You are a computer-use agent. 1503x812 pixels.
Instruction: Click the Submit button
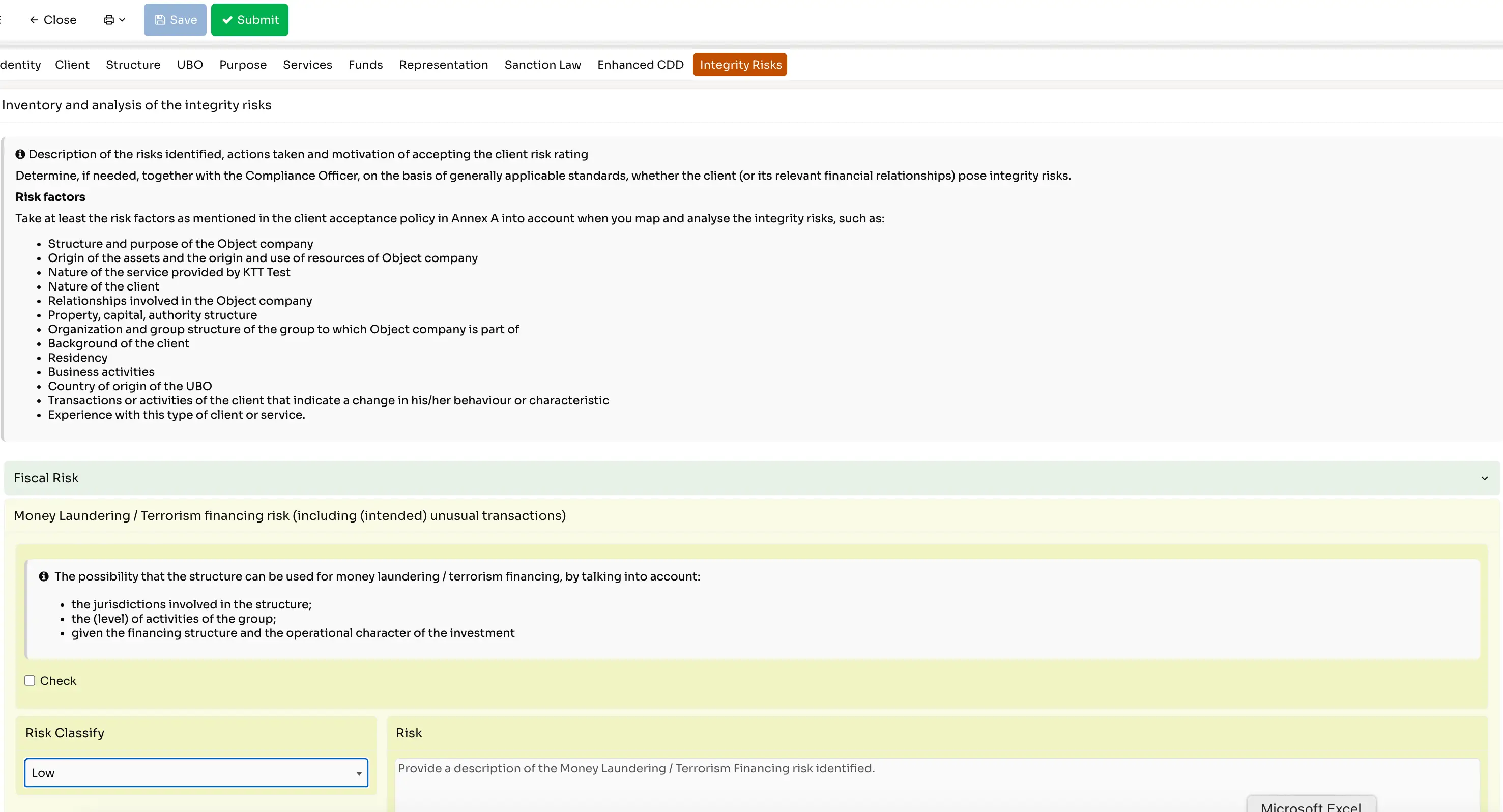click(x=250, y=19)
